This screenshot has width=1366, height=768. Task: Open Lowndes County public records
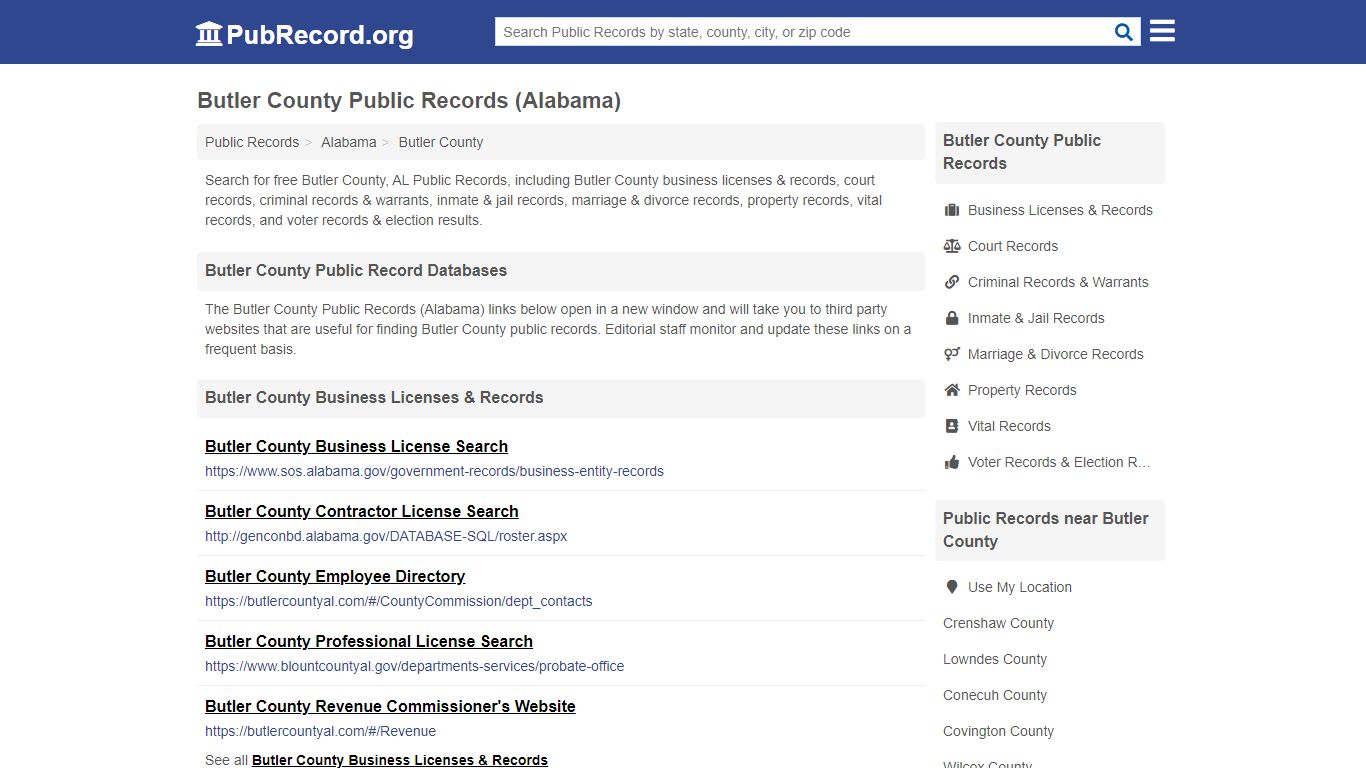tap(995, 659)
